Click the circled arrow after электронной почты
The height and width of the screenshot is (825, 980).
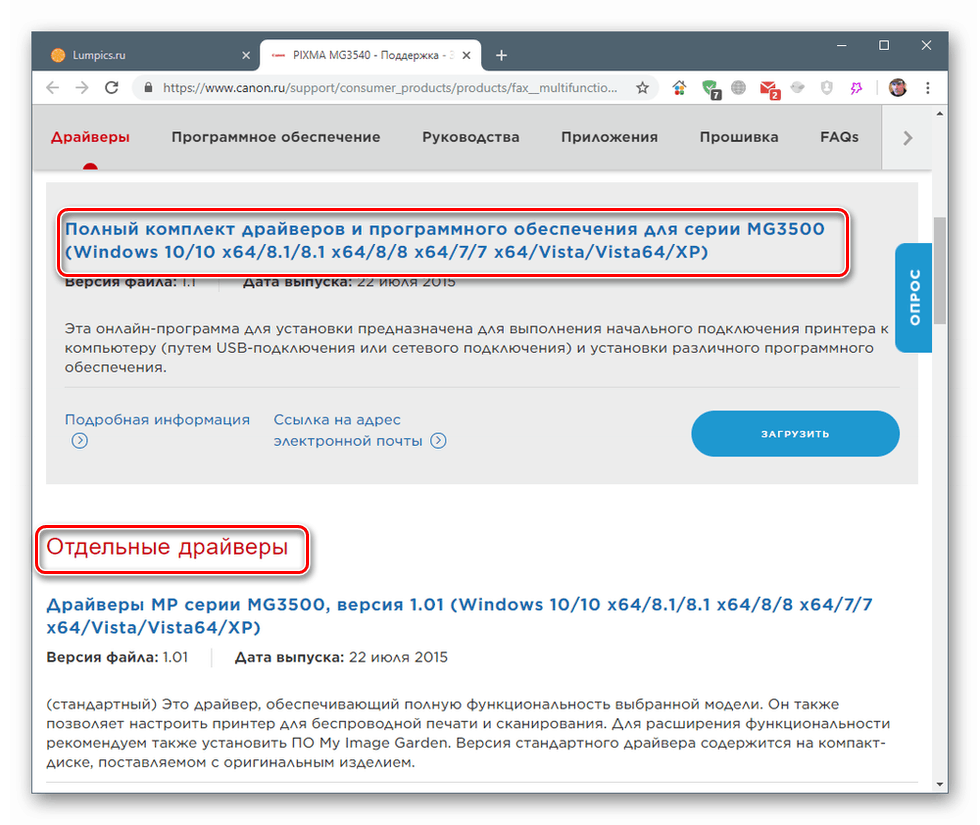(438, 441)
